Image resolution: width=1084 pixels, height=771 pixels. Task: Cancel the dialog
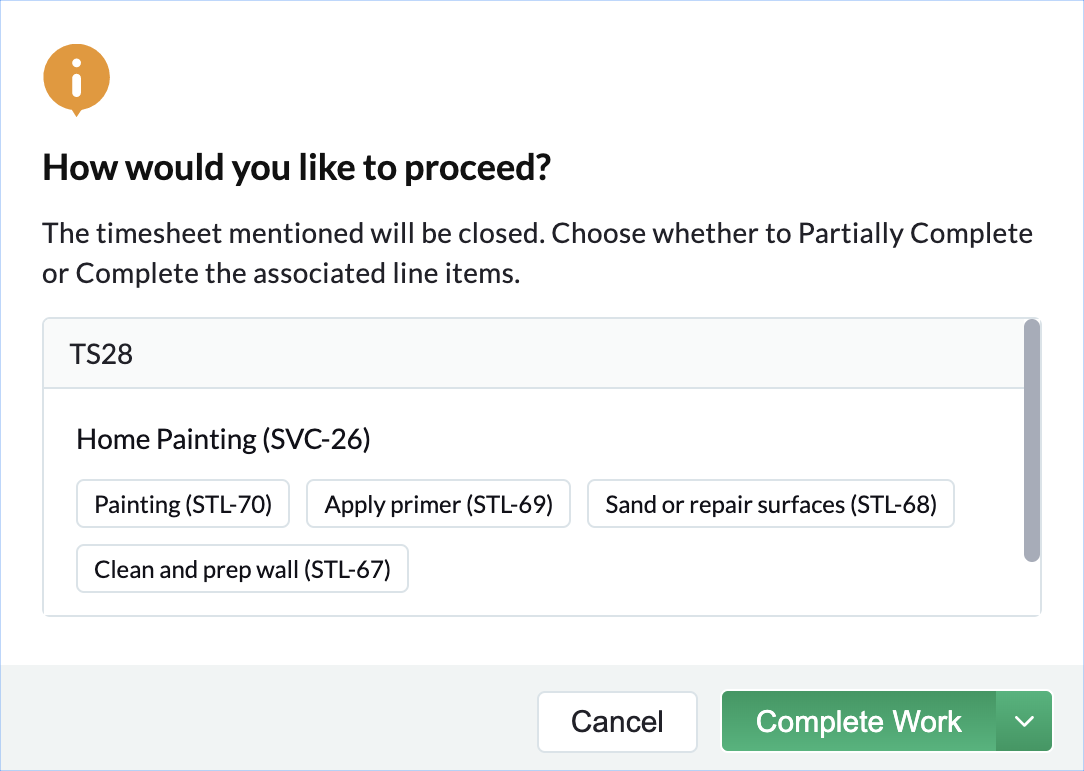tap(617, 721)
